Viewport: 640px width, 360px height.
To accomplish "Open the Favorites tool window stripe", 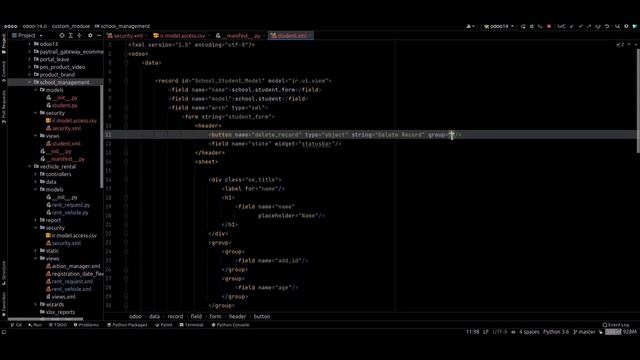I will pyautogui.click(x=4, y=304).
